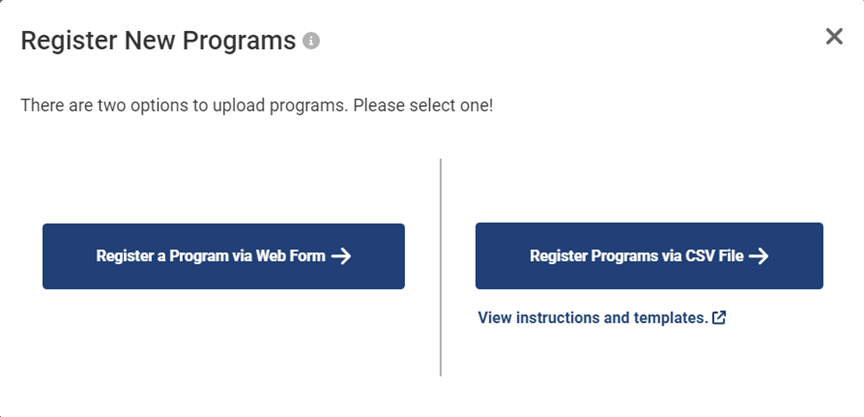The width and height of the screenshot is (864, 417).
Task: Choose Register Programs via CSV File
Action: coord(648,256)
